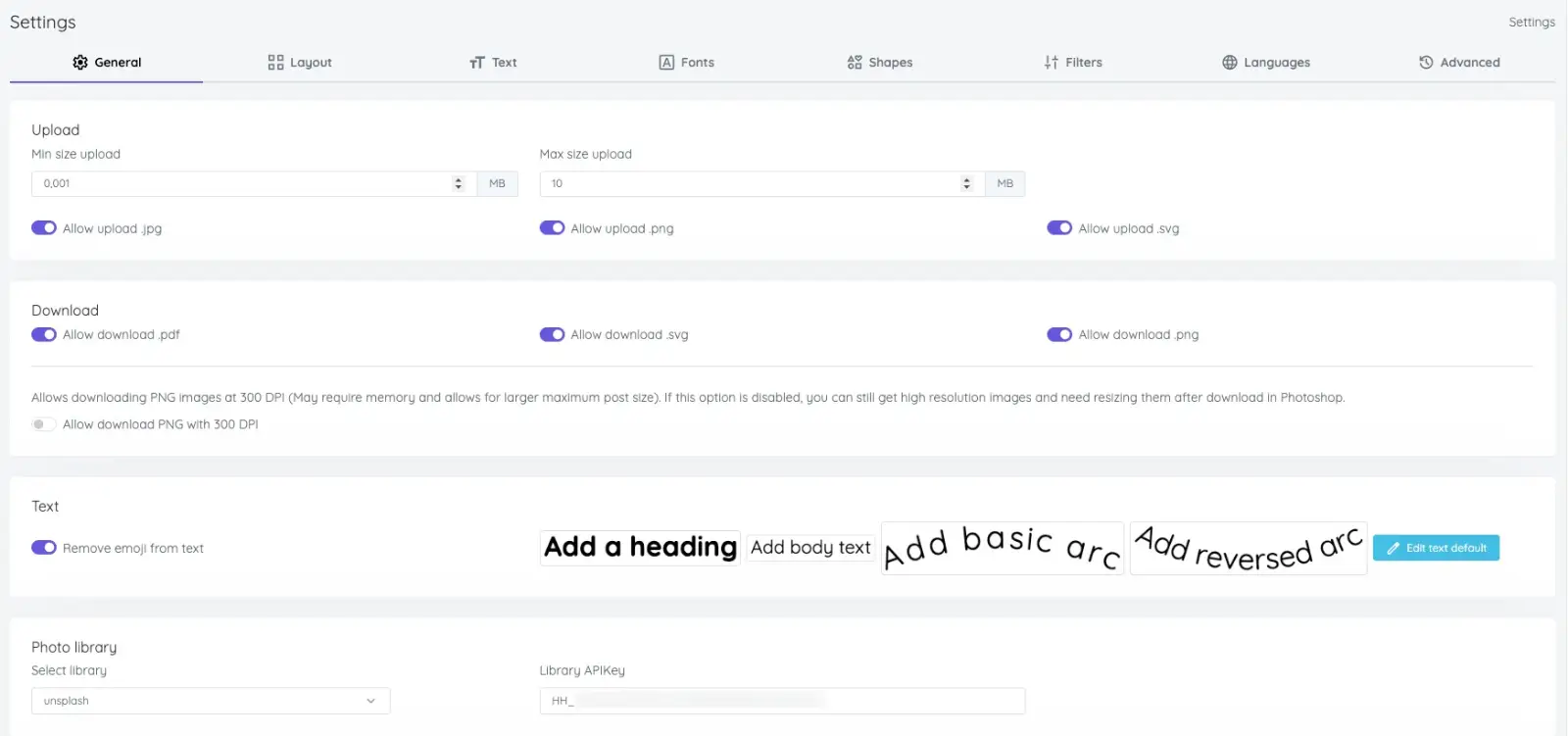The width and height of the screenshot is (1568, 736).
Task: Click the Min size upload field
Action: pyautogui.click(x=254, y=183)
